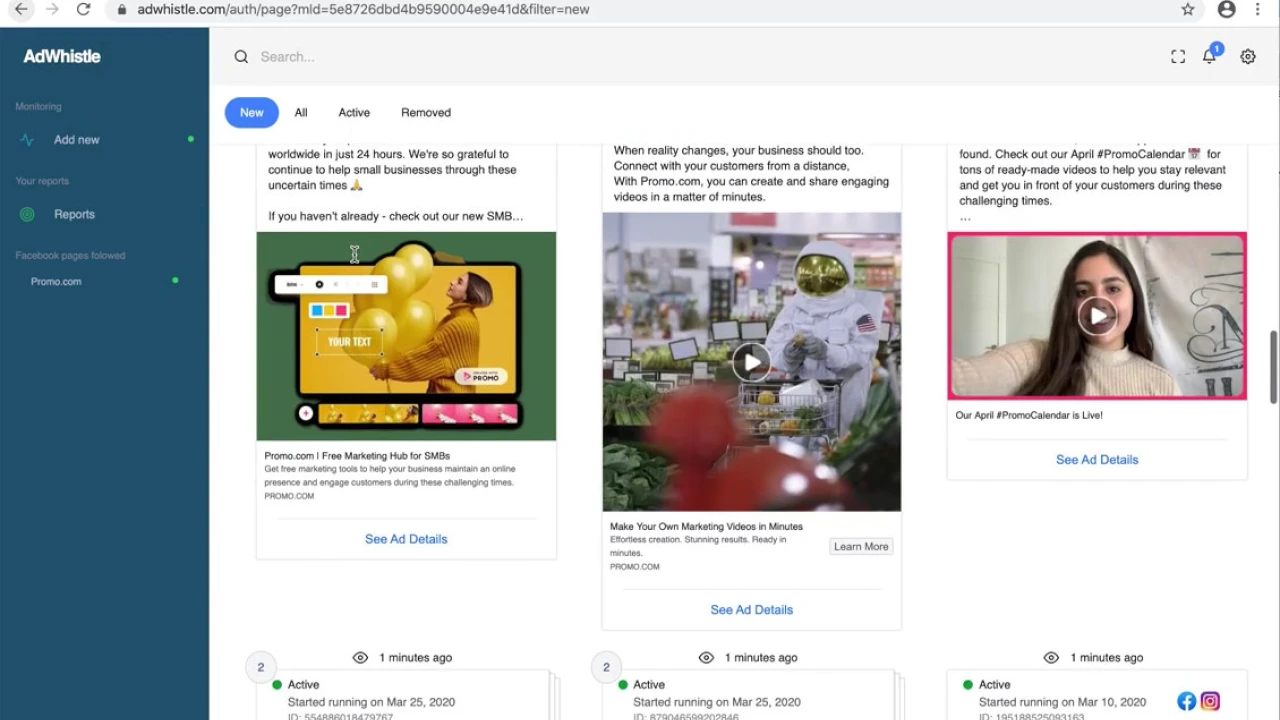Open the browser three-dot menu
Screen dimensions: 1280x720
pos(1258,9)
